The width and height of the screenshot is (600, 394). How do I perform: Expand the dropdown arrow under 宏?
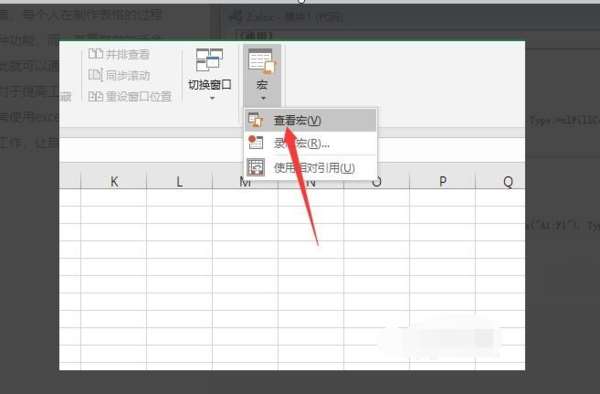coord(263,98)
